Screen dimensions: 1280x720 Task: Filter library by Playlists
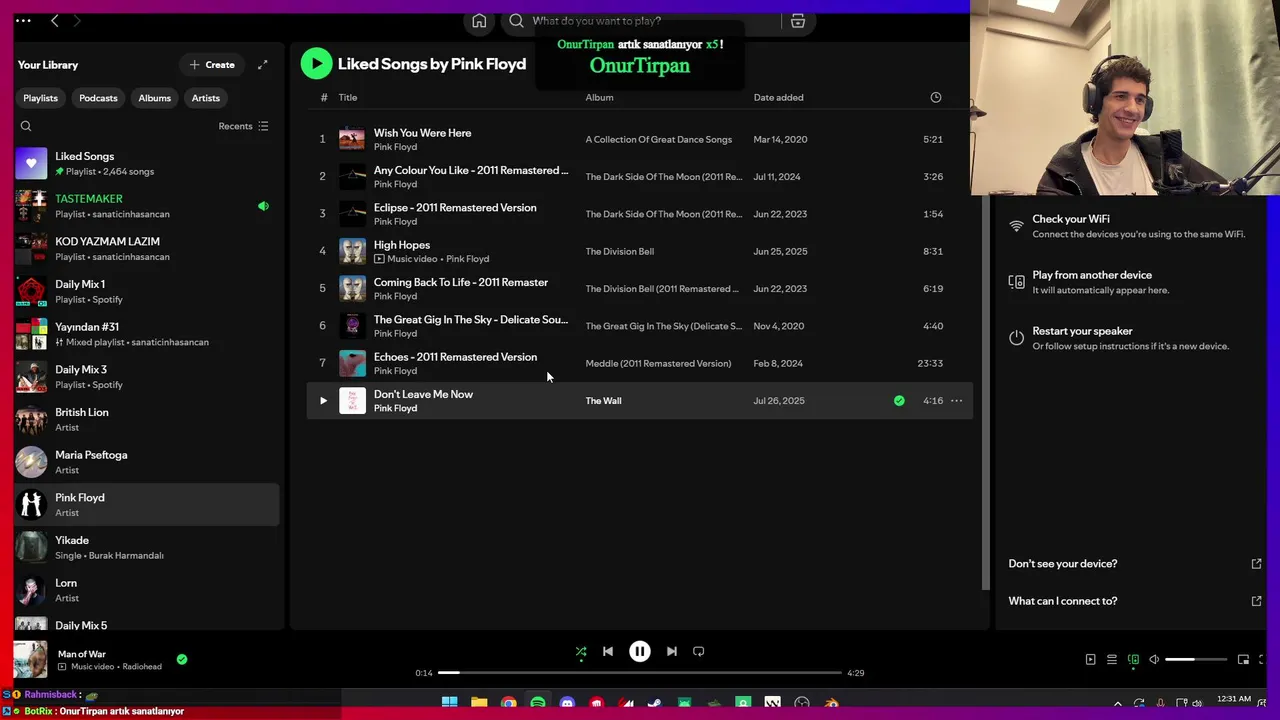(40, 98)
